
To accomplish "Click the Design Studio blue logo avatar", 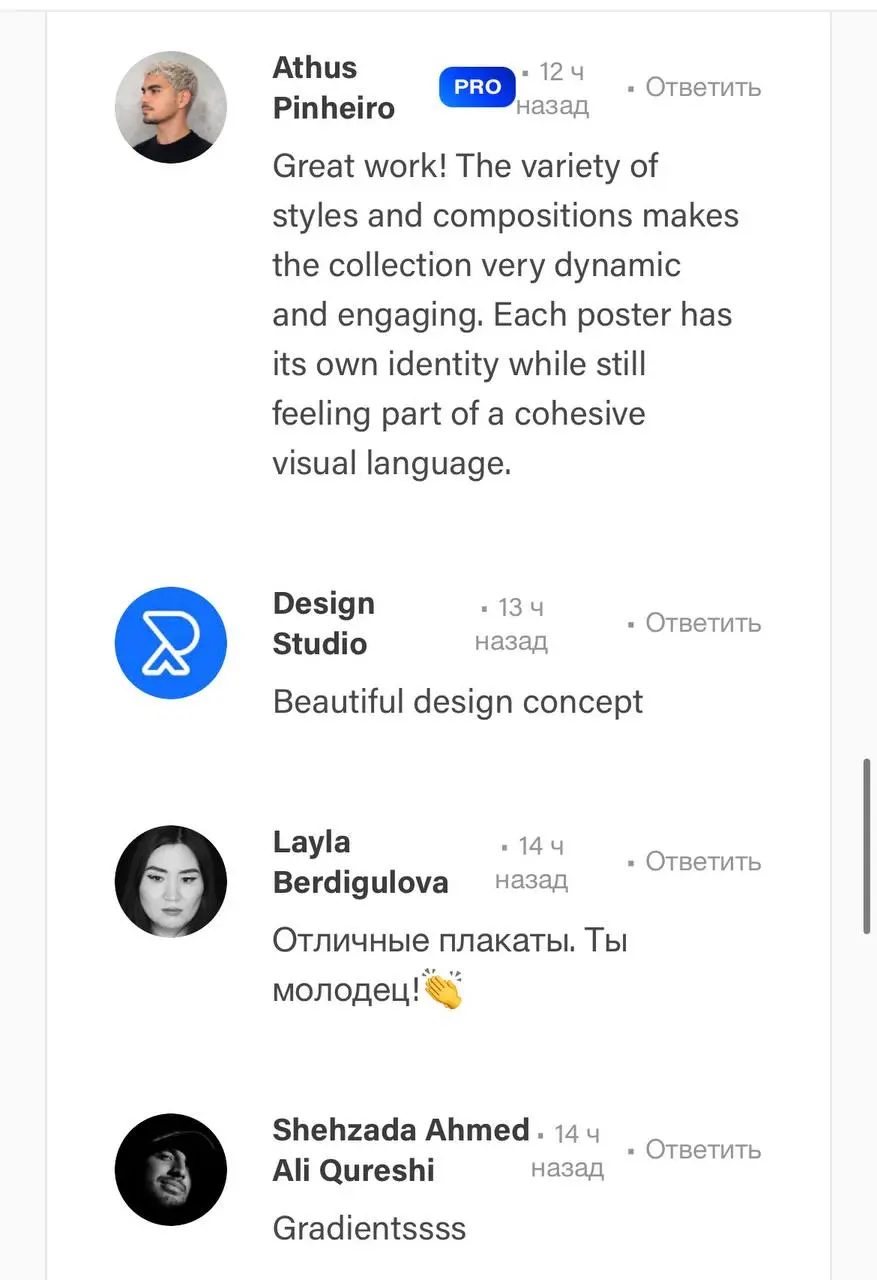I will pos(171,643).
